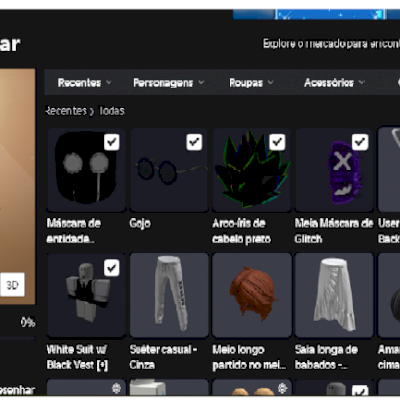Expand the Roupas dropdown chevron

point(271,82)
